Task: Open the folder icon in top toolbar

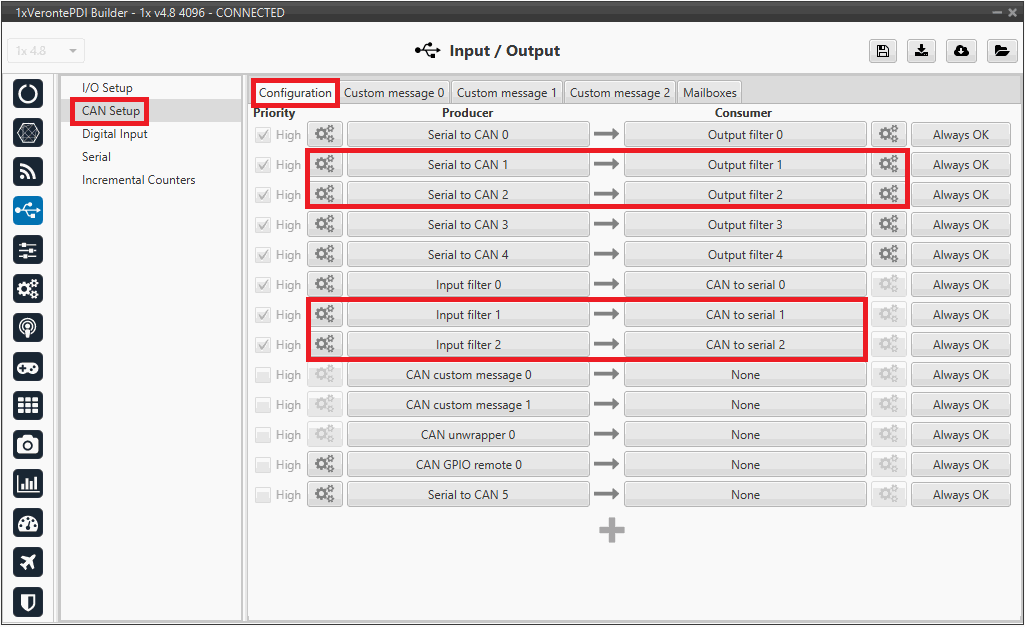Action: coord(1000,51)
